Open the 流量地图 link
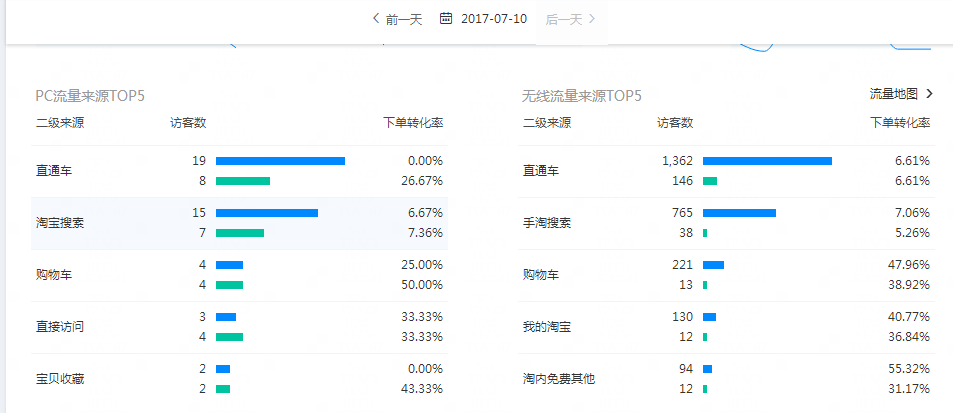 893,94
